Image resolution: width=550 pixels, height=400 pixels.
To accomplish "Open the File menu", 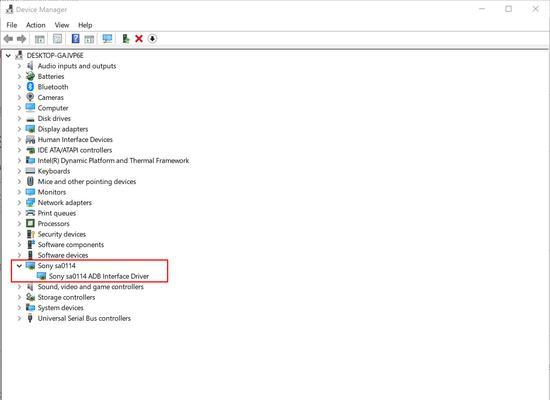I will pos(12,25).
